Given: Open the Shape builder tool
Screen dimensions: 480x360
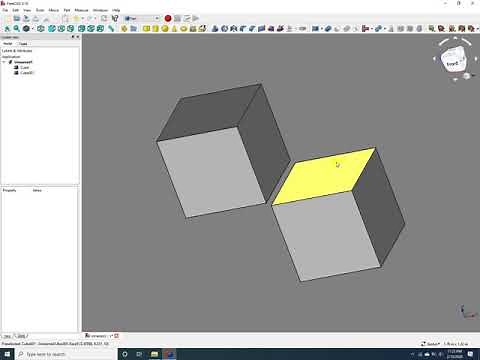Looking at the screenshot, I should [202, 29].
